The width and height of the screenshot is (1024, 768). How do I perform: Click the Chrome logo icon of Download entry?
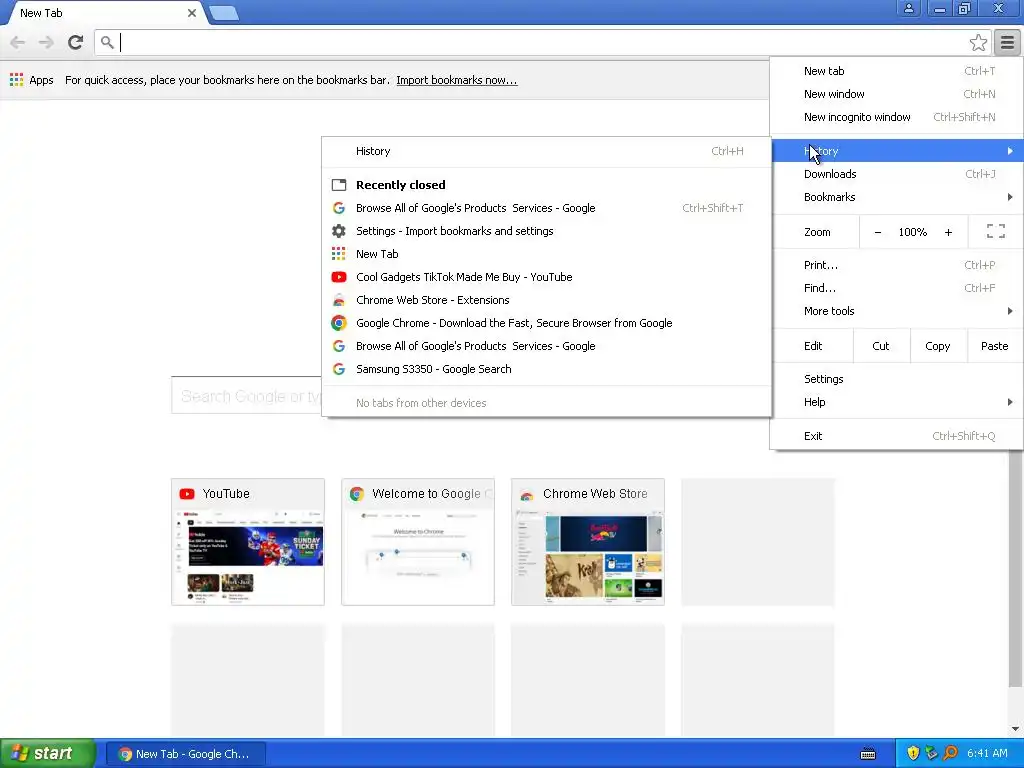tap(338, 323)
